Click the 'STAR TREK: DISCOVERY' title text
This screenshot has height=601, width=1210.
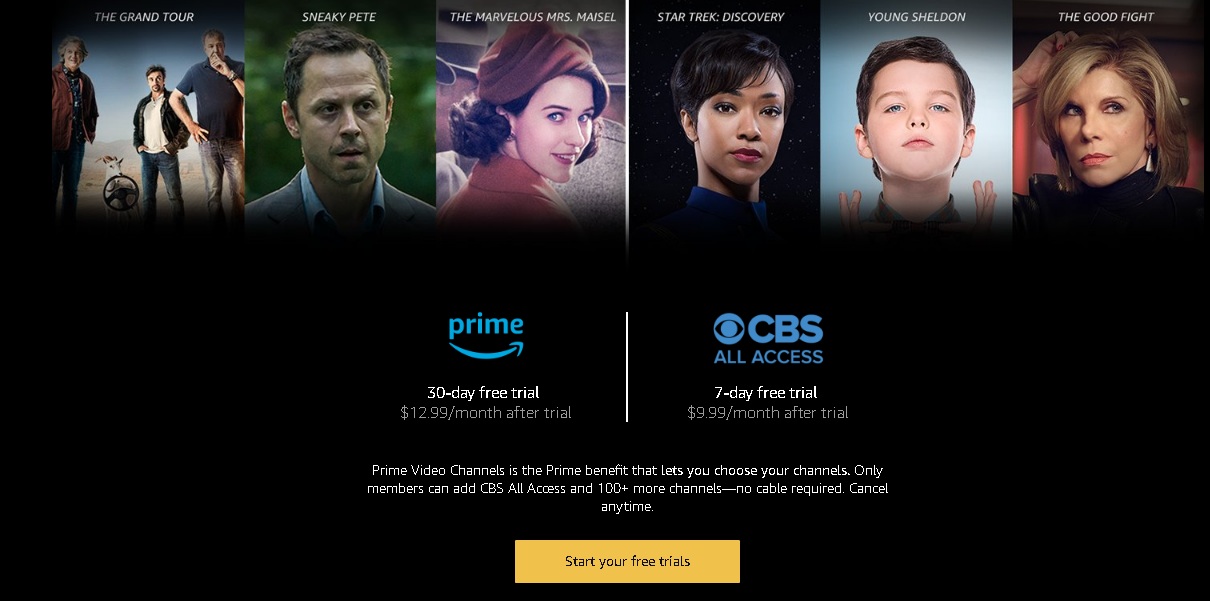tap(720, 17)
